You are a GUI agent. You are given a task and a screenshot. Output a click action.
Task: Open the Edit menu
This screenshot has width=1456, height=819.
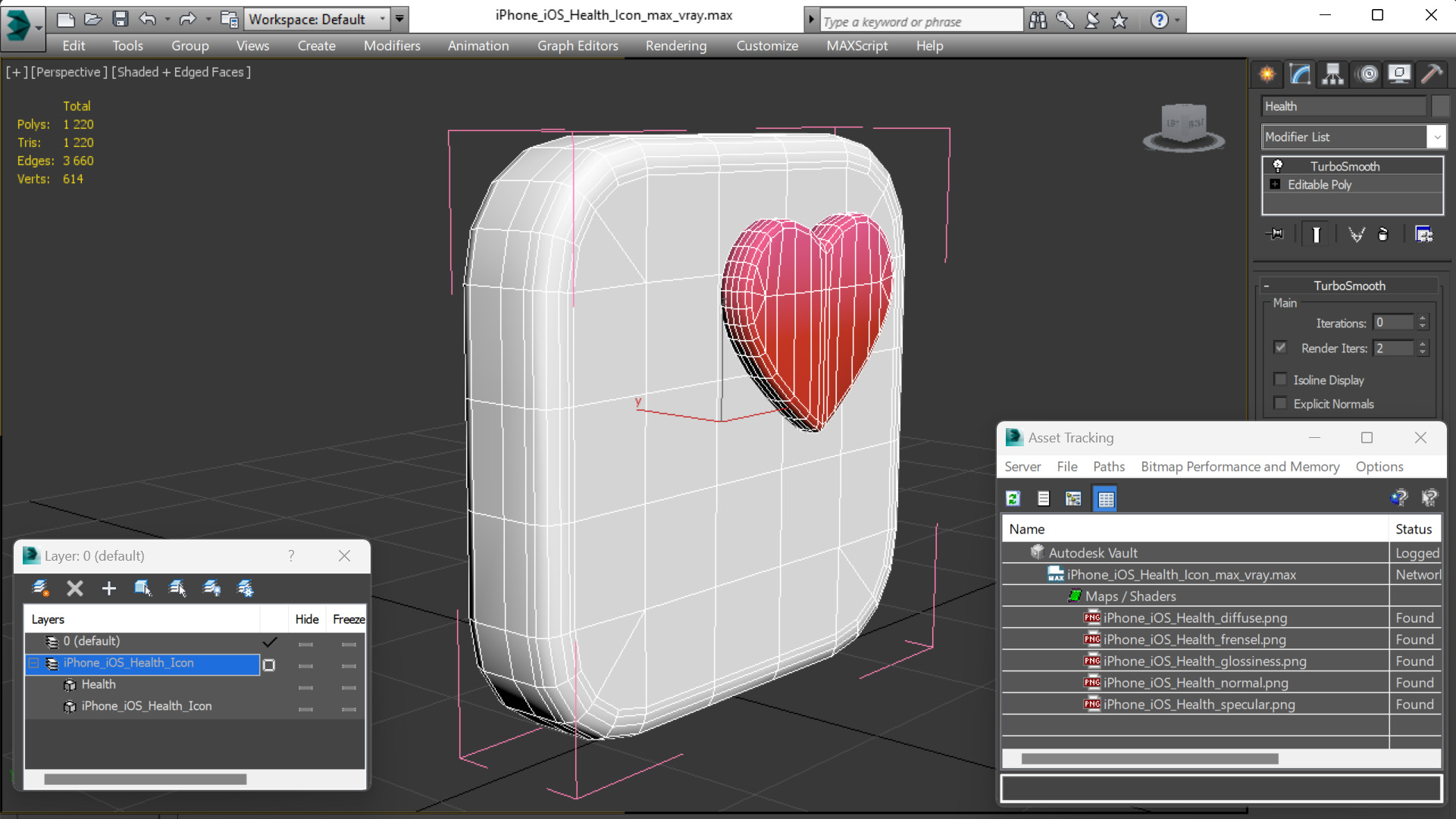click(74, 45)
